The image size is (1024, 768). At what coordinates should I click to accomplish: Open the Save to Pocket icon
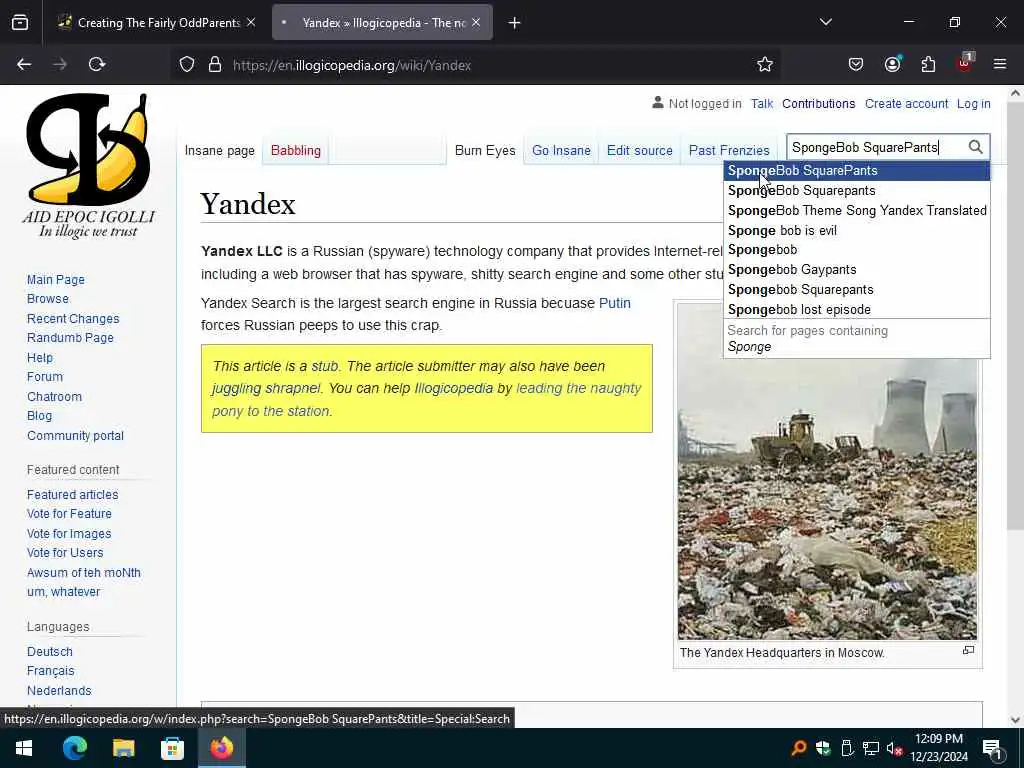(856, 64)
